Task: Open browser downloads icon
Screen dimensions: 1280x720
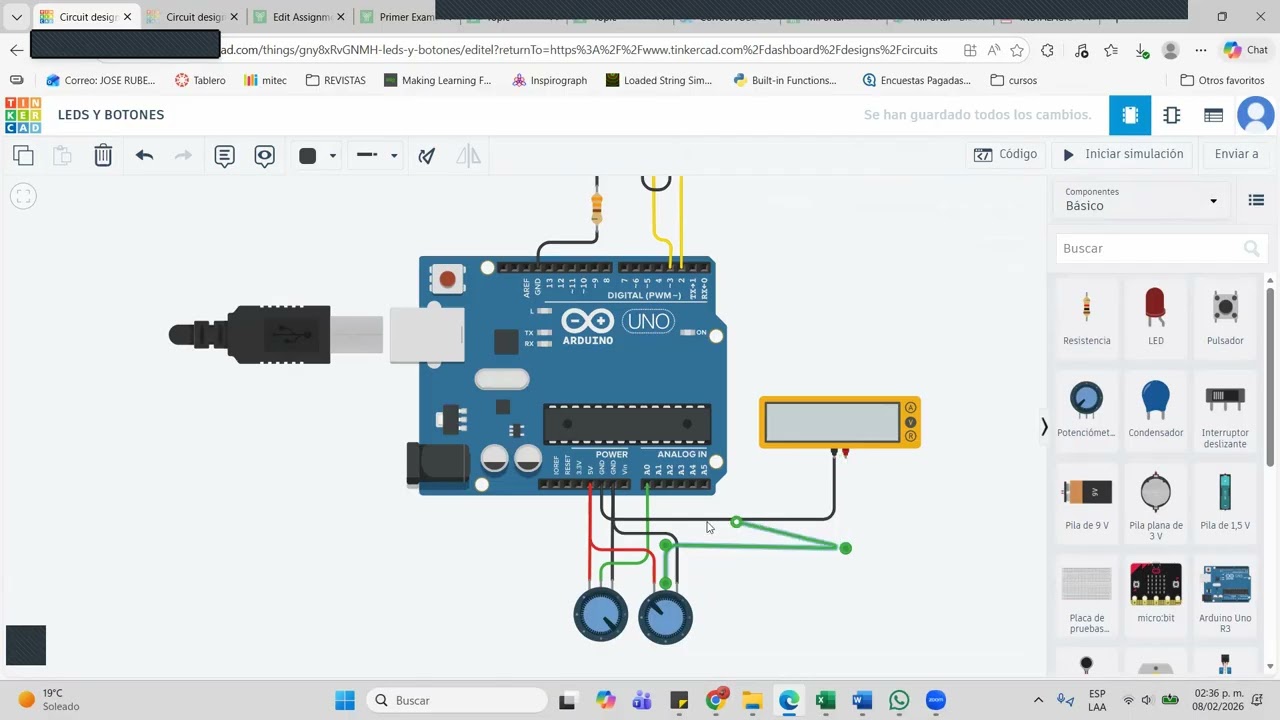Action: [x=1141, y=50]
